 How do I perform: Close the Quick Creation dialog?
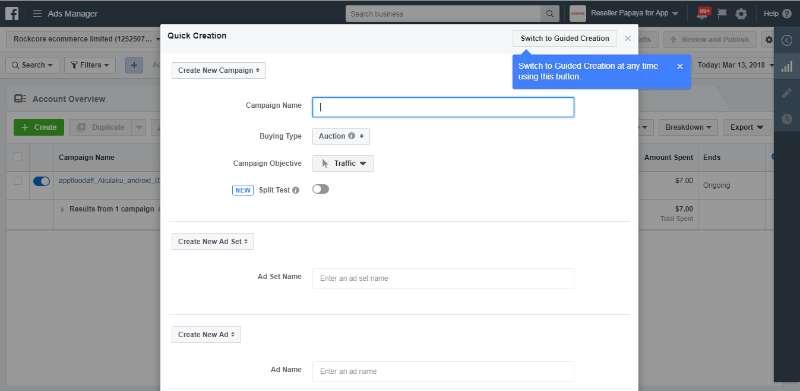[628, 38]
